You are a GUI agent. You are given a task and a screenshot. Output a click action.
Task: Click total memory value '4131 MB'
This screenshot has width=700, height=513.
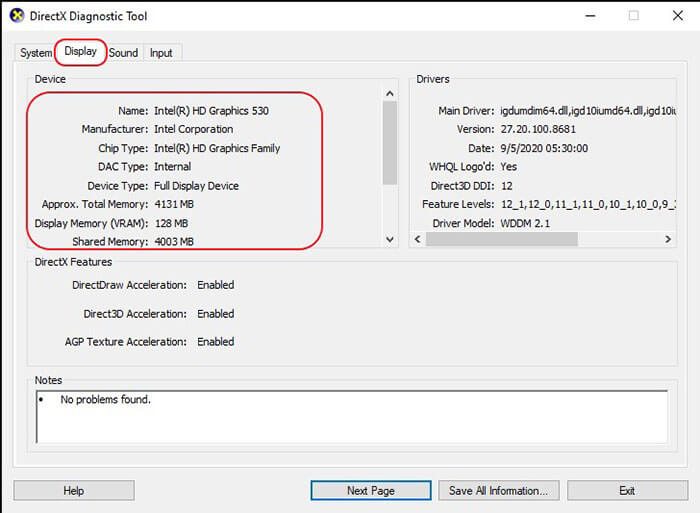[174, 204]
